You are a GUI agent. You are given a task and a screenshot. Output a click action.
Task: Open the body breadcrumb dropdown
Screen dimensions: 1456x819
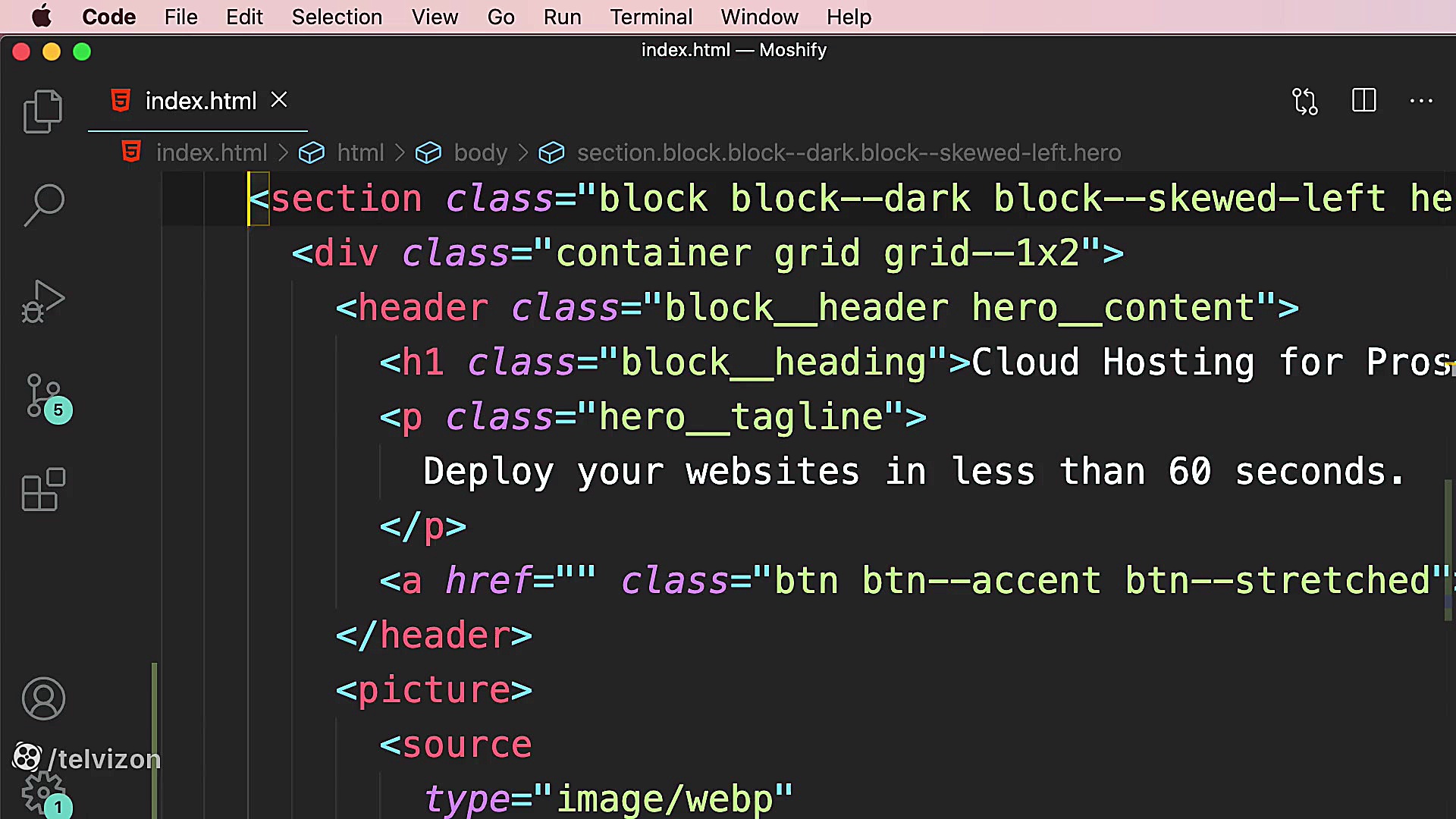480,152
